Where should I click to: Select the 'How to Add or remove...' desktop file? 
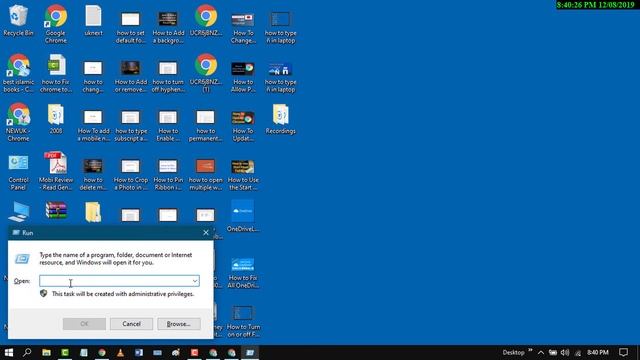click(x=131, y=76)
